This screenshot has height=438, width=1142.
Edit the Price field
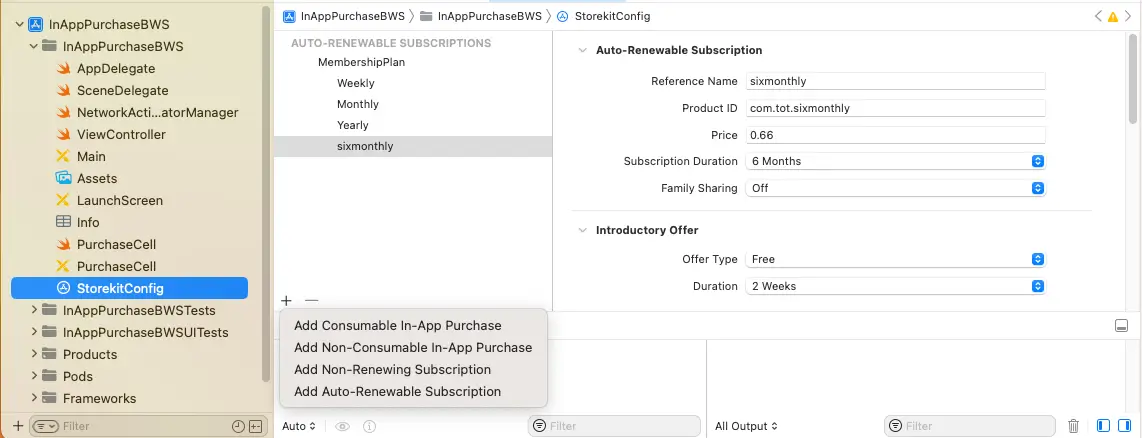(896, 135)
